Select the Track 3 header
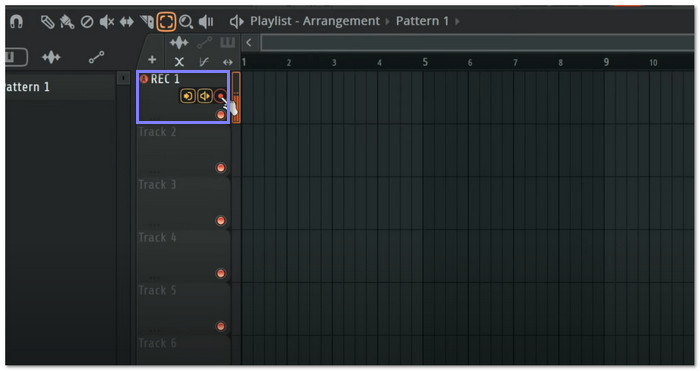This screenshot has height=371, width=700. click(x=183, y=203)
